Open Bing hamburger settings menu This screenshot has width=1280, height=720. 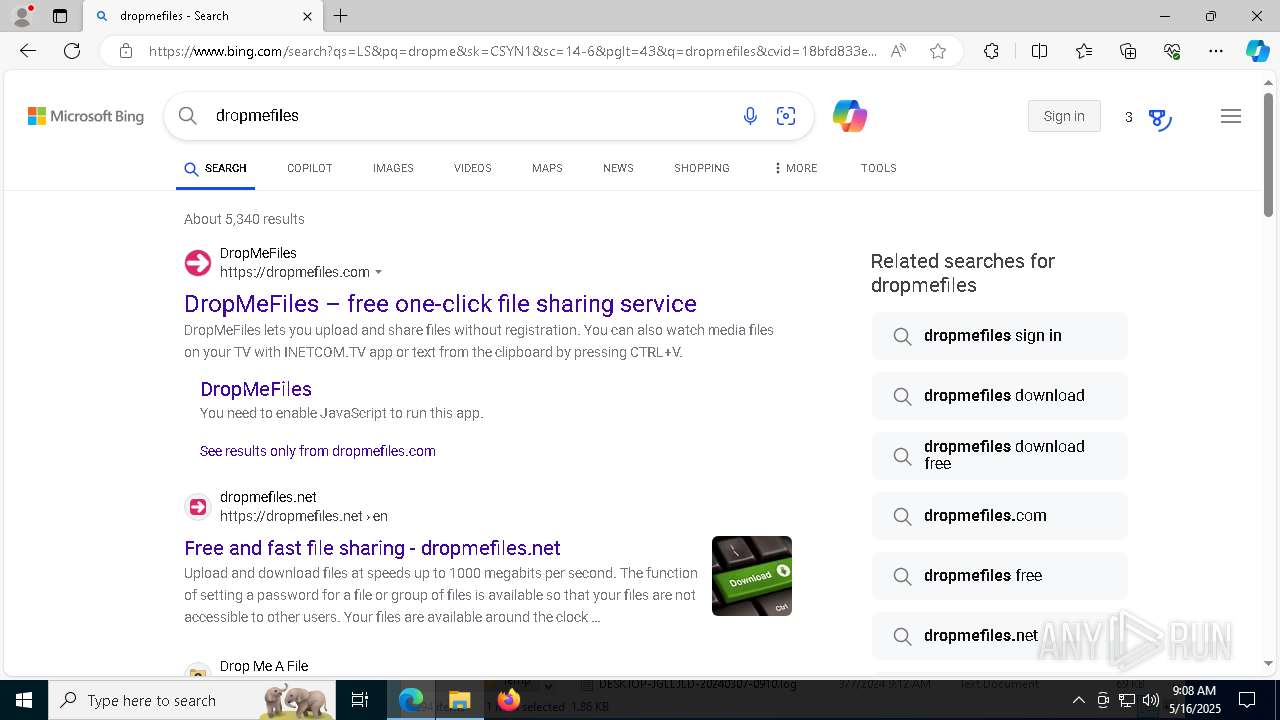(1231, 116)
